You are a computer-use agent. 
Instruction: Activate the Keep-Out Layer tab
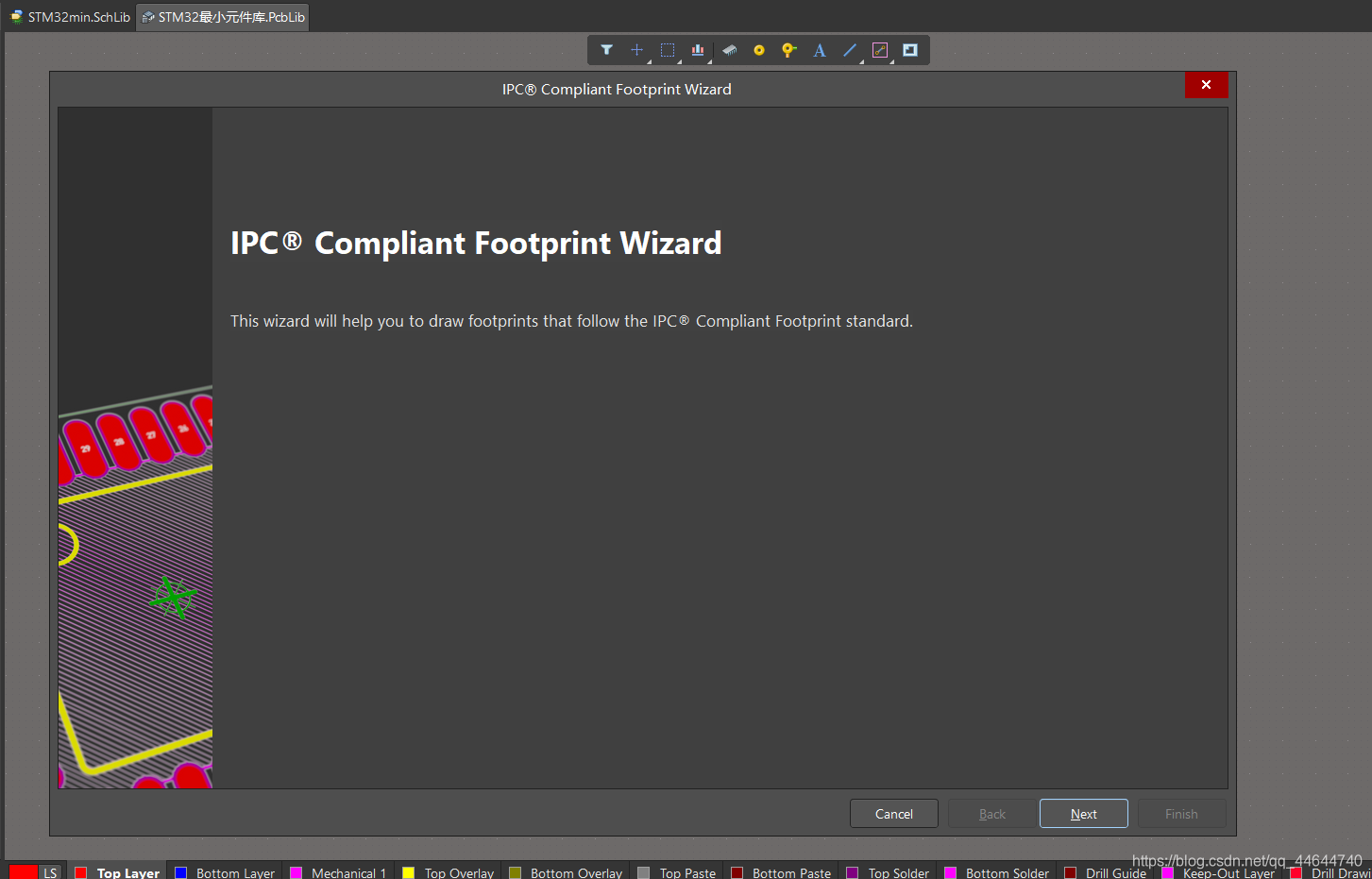point(1219,872)
